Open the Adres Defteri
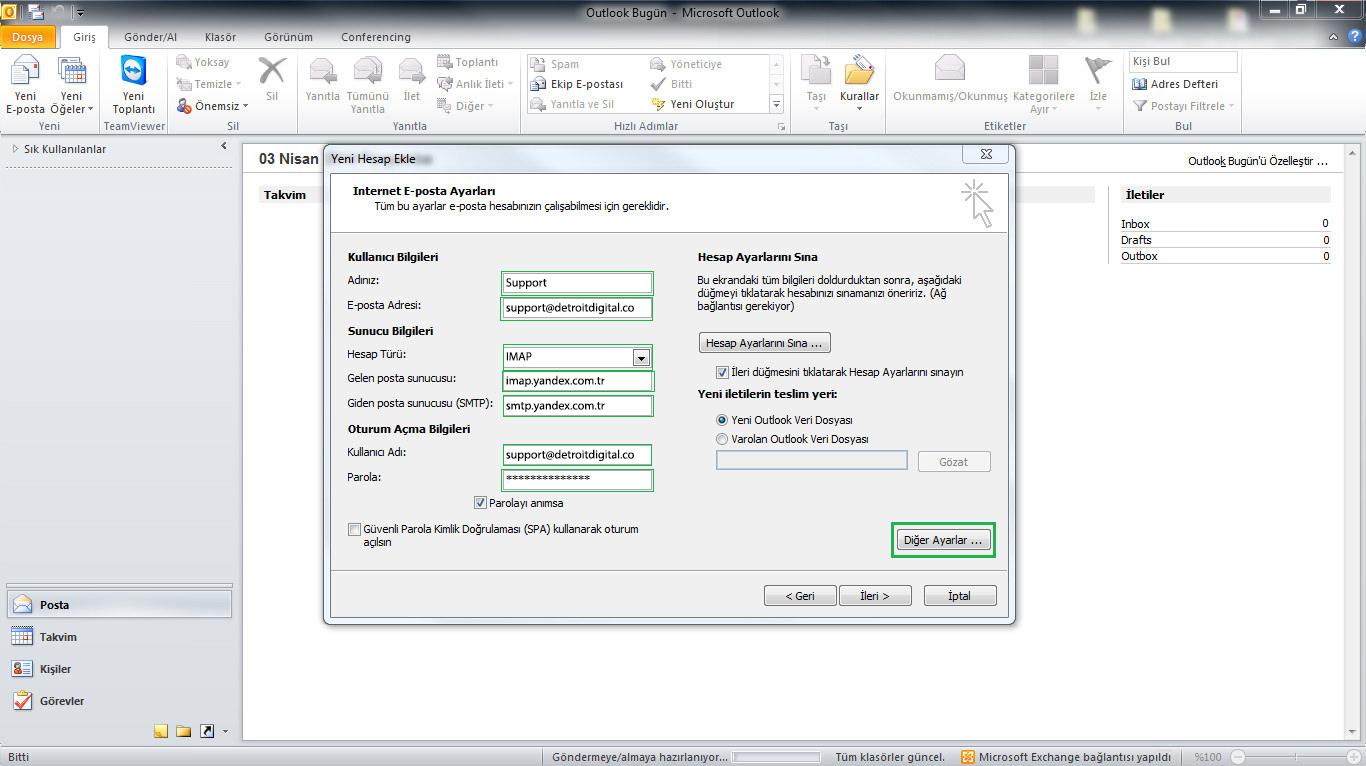 point(1181,83)
